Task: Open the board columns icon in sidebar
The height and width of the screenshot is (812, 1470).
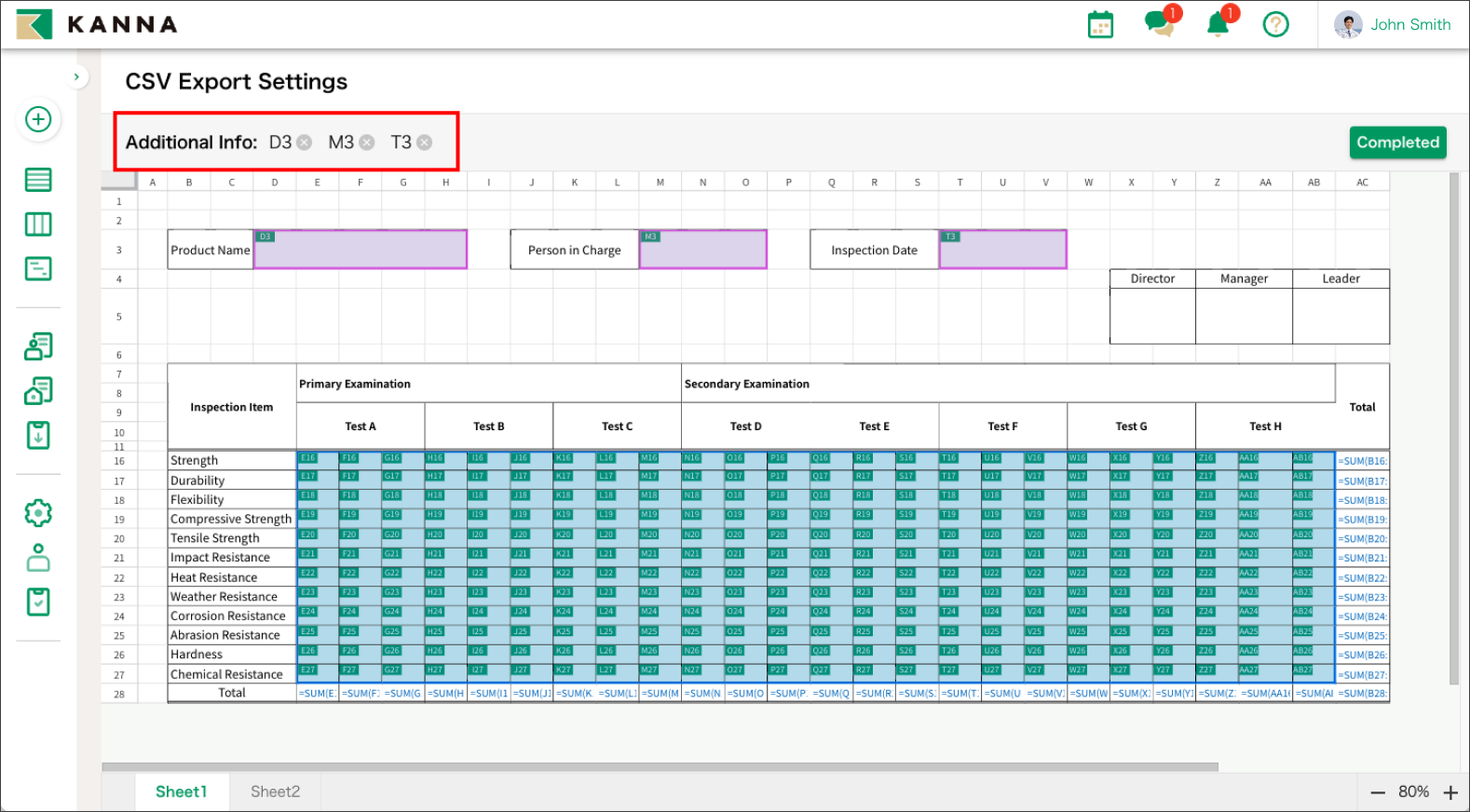Action: (38, 224)
